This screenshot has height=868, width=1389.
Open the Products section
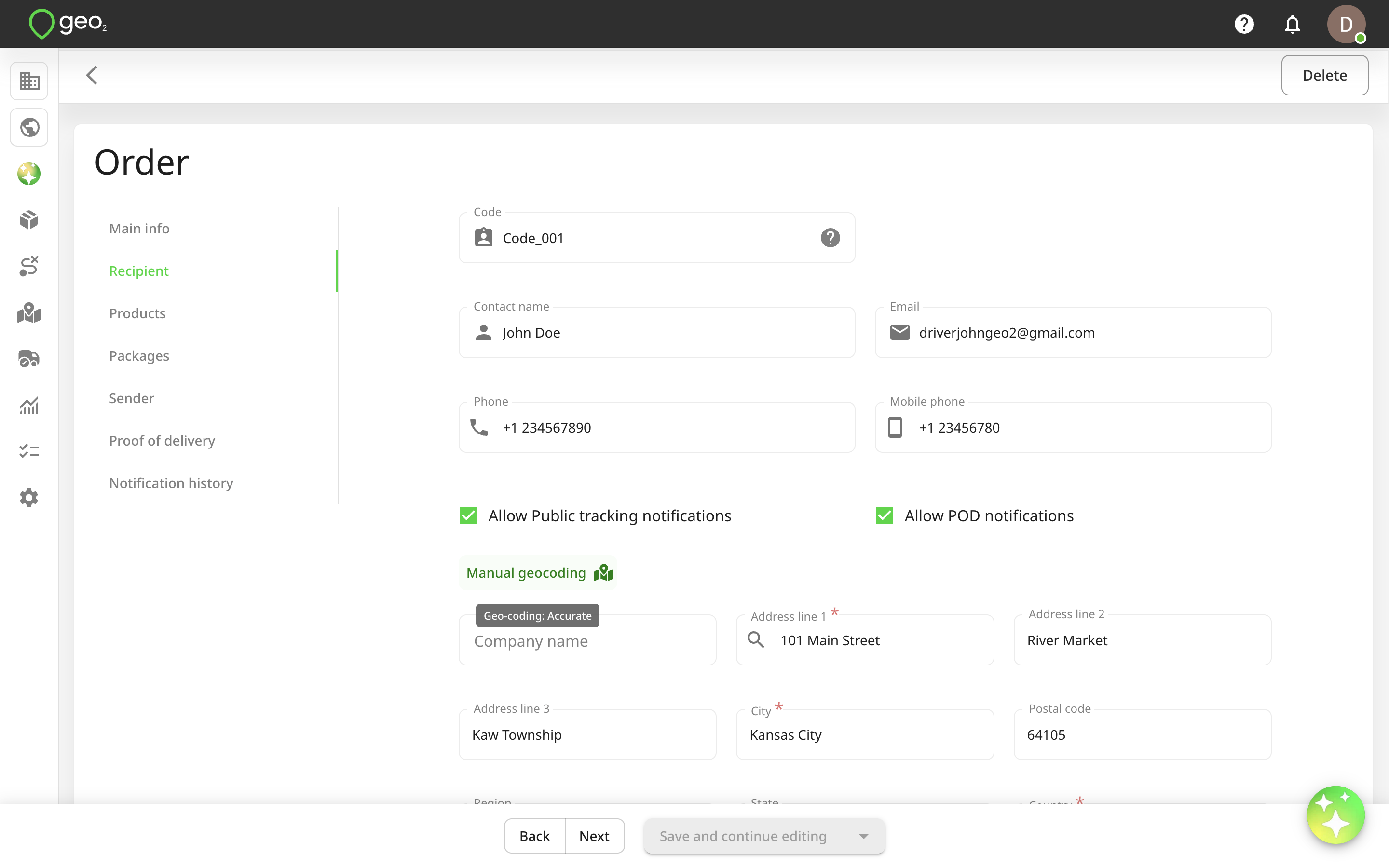137,313
